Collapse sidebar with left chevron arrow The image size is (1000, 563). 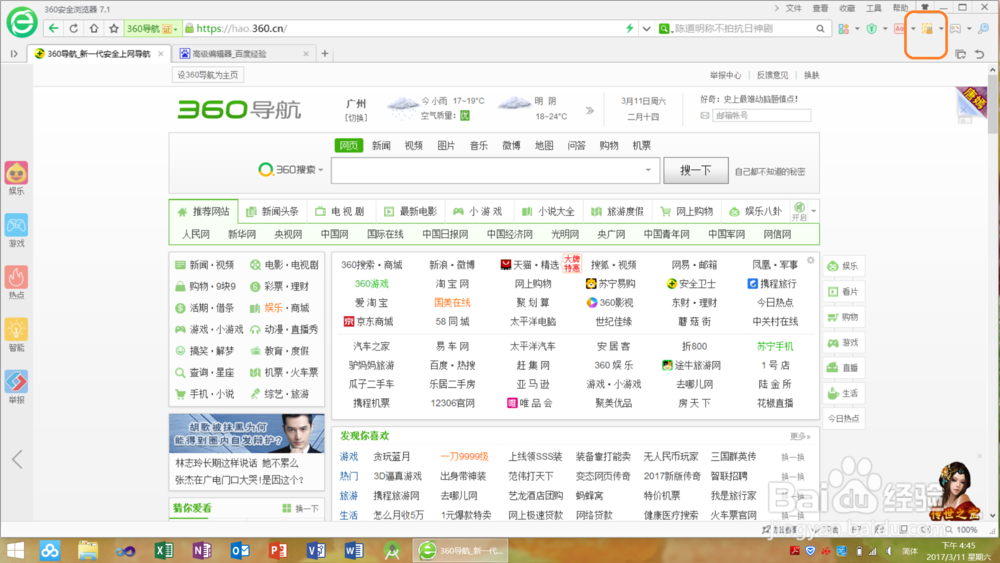click(x=17, y=459)
